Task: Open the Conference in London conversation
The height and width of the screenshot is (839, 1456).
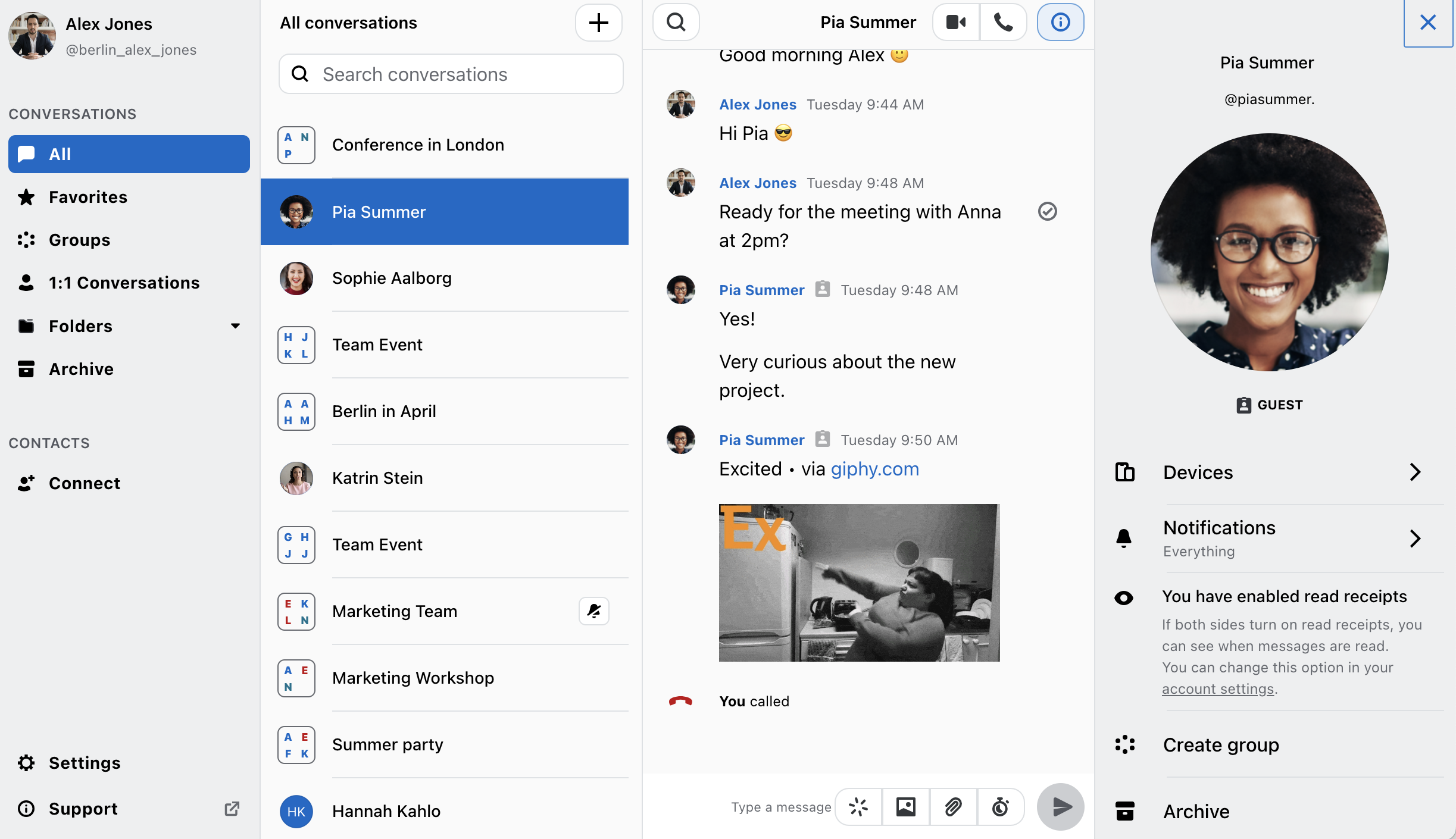Action: (445, 145)
